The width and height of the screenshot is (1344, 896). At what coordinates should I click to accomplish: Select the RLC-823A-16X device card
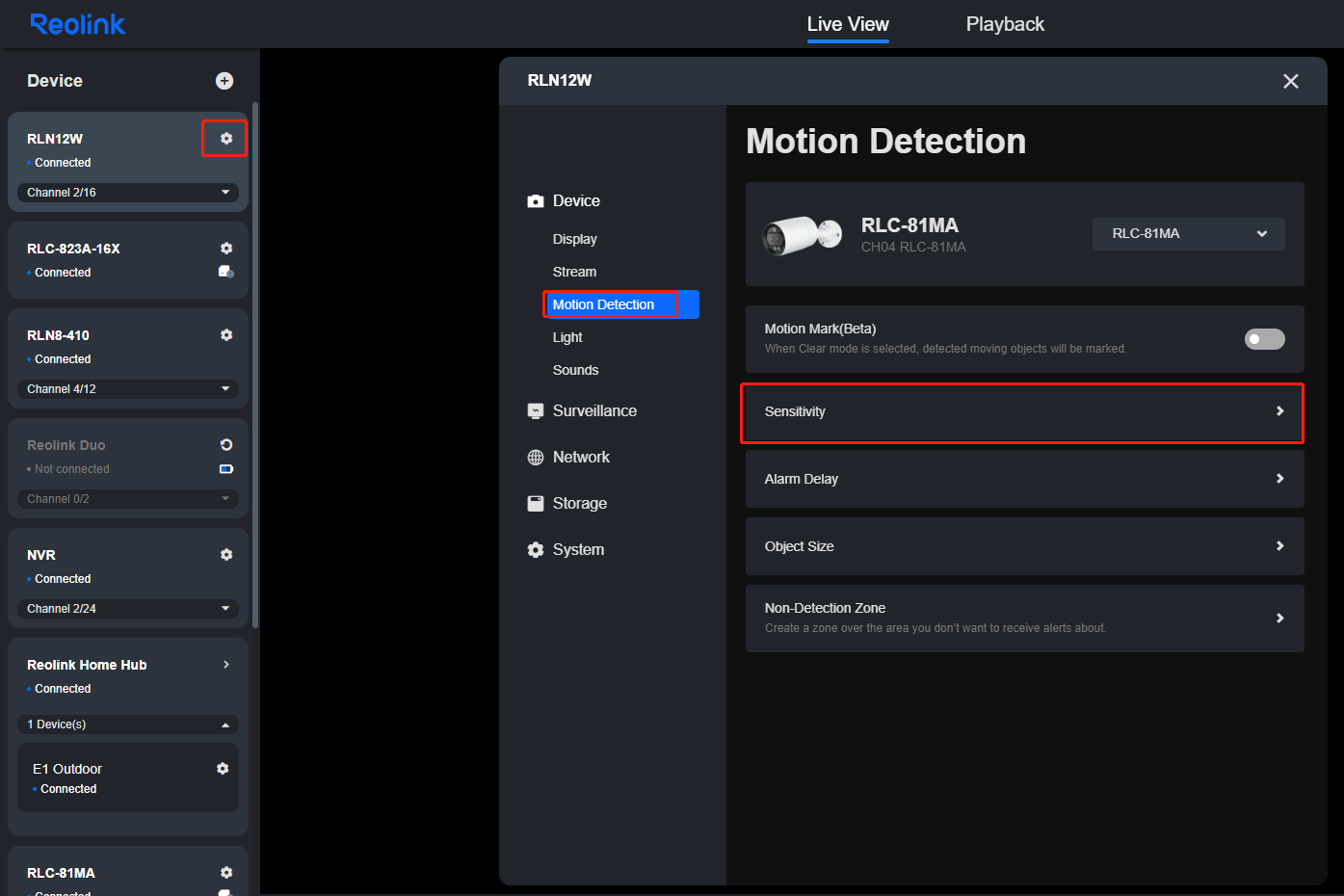[128, 260]
